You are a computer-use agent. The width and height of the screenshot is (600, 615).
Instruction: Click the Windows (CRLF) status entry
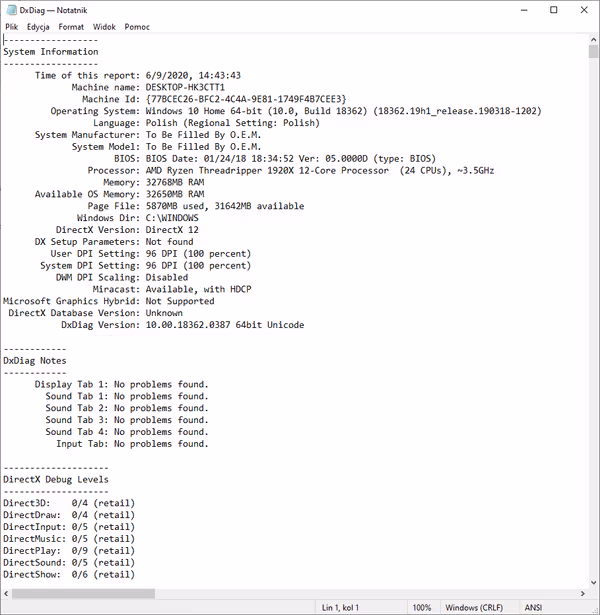(x=474, y=608)
